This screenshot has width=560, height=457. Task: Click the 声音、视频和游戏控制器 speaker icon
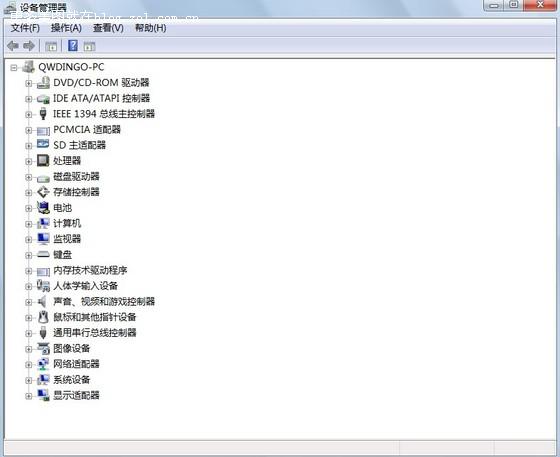point(42,301)
